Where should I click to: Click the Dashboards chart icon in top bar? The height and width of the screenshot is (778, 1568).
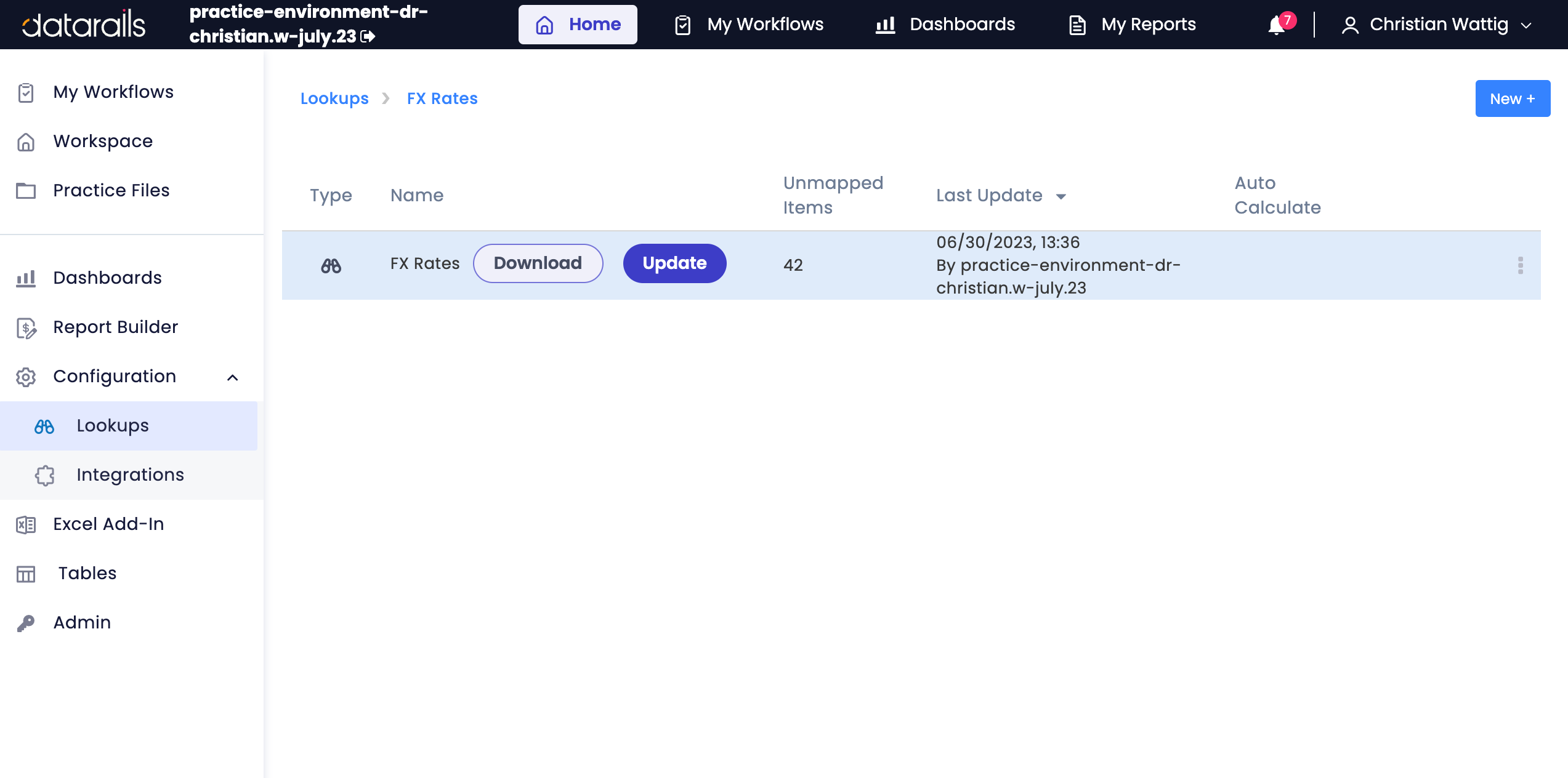coord(885,25)
